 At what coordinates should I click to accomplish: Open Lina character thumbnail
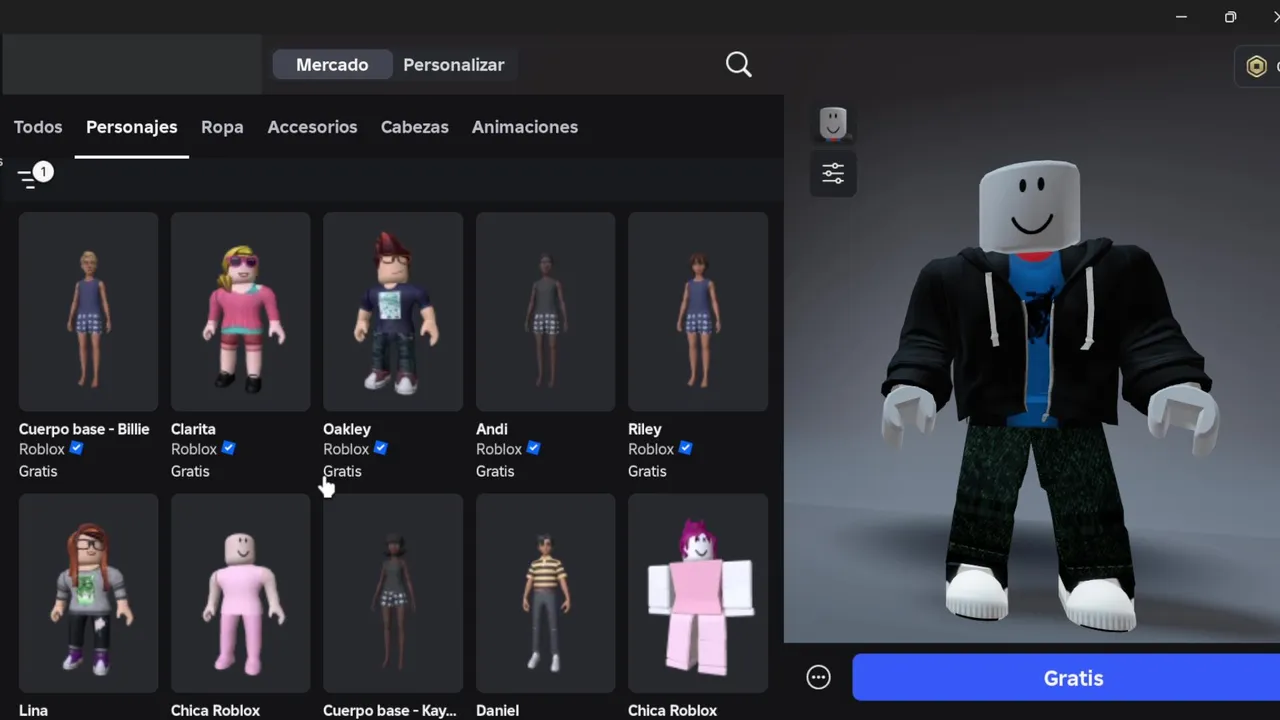point(88,593)
